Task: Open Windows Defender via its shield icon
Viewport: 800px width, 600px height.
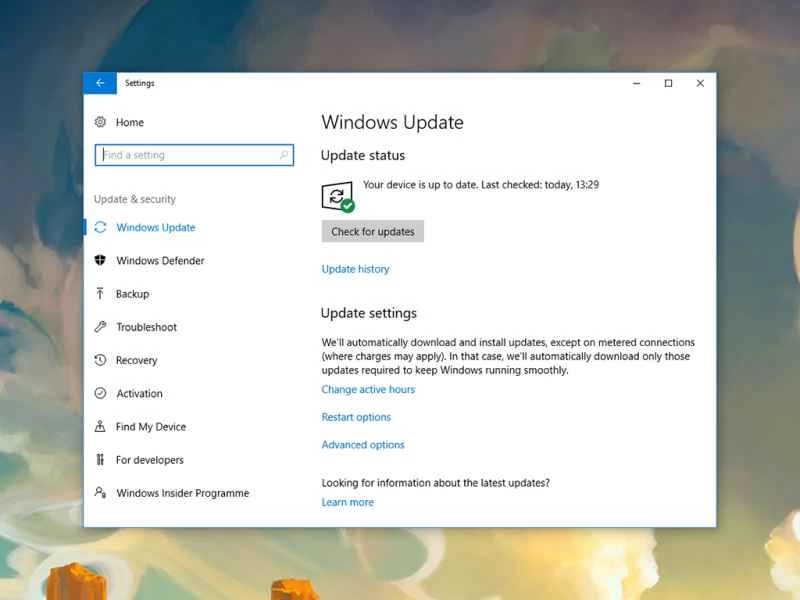Action: point(100,260)
